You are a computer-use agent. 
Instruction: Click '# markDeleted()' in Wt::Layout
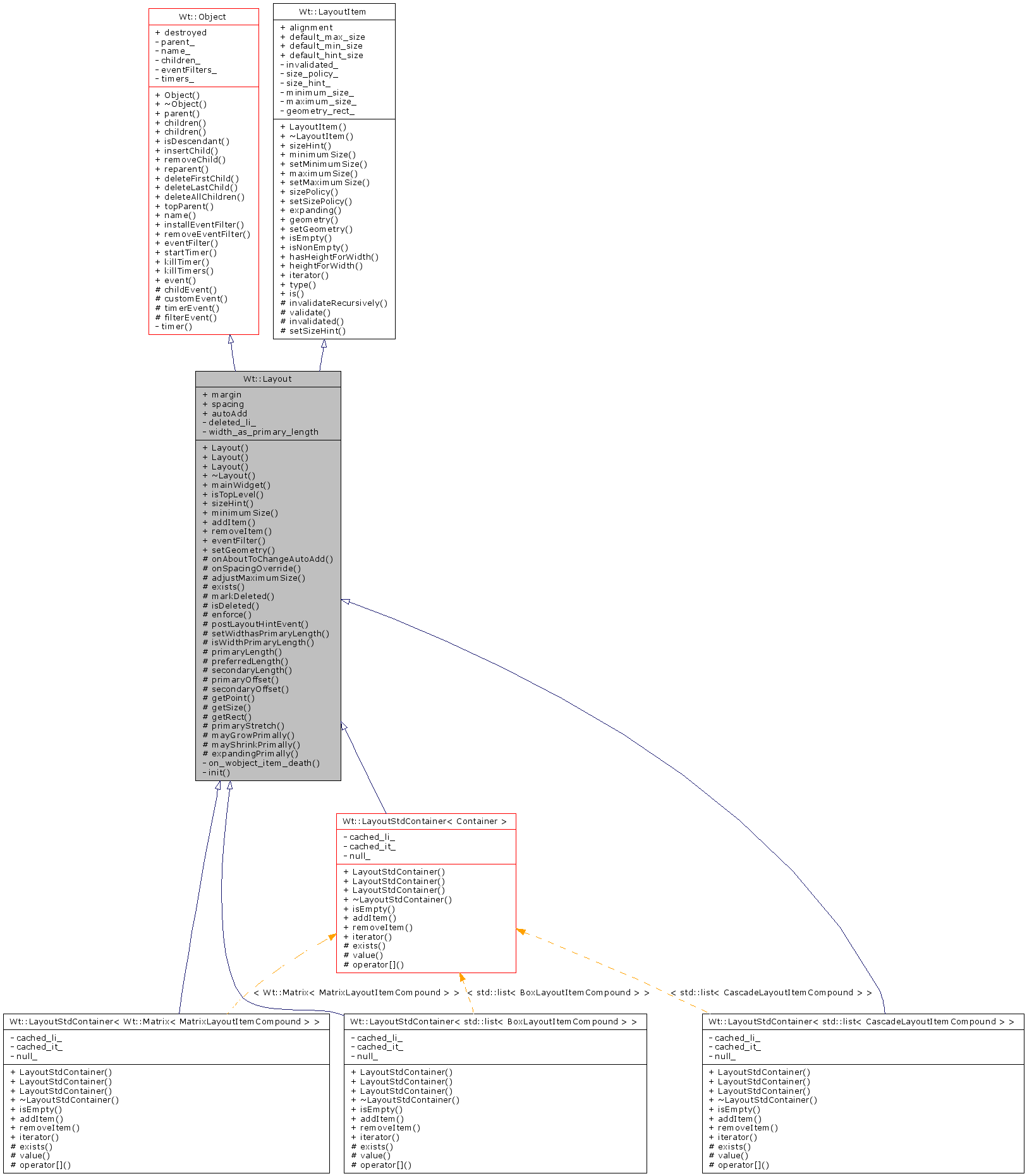click(238, 597)
